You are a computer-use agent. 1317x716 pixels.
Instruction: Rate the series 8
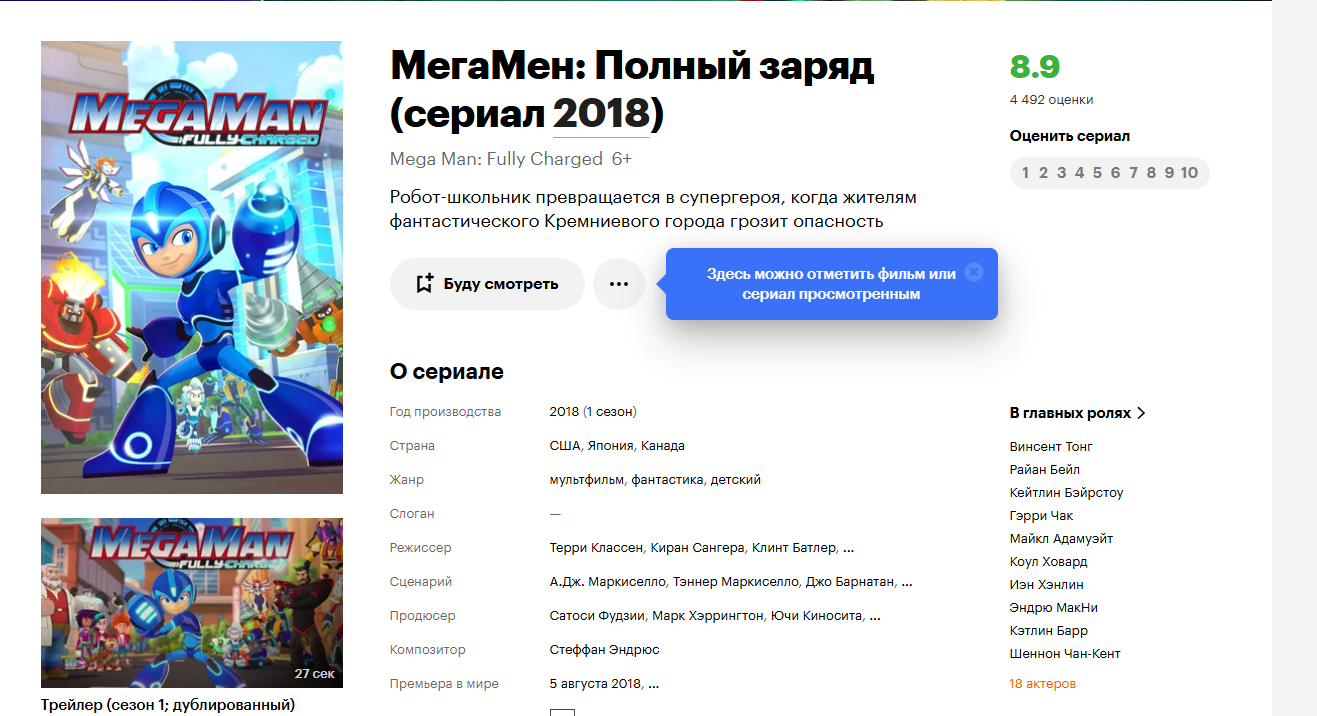1151,173
